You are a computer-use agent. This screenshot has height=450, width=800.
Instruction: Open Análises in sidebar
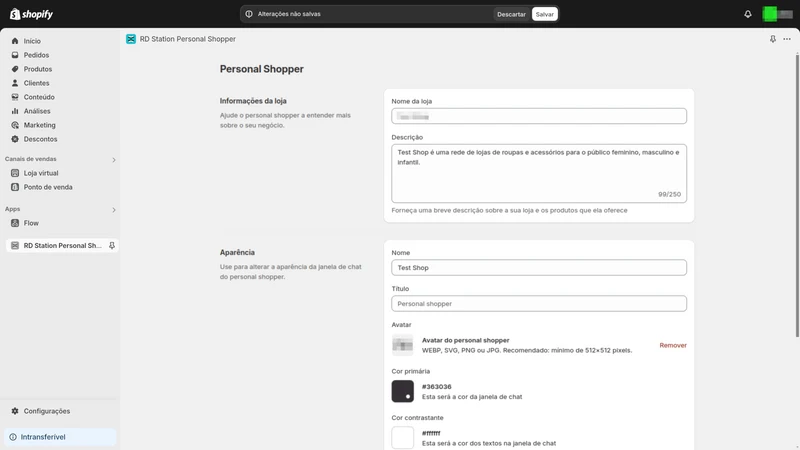click(x=37, y=111)
